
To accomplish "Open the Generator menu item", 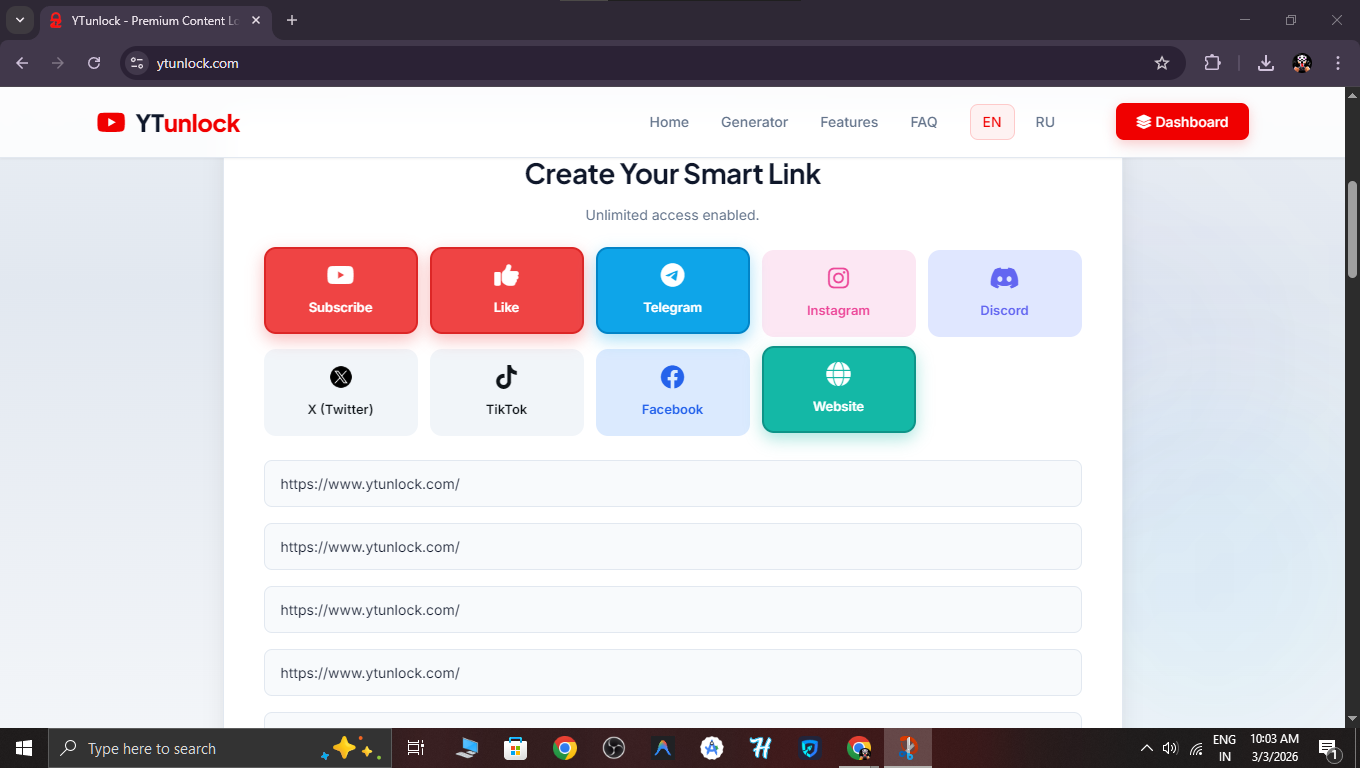I will (754, 122).
